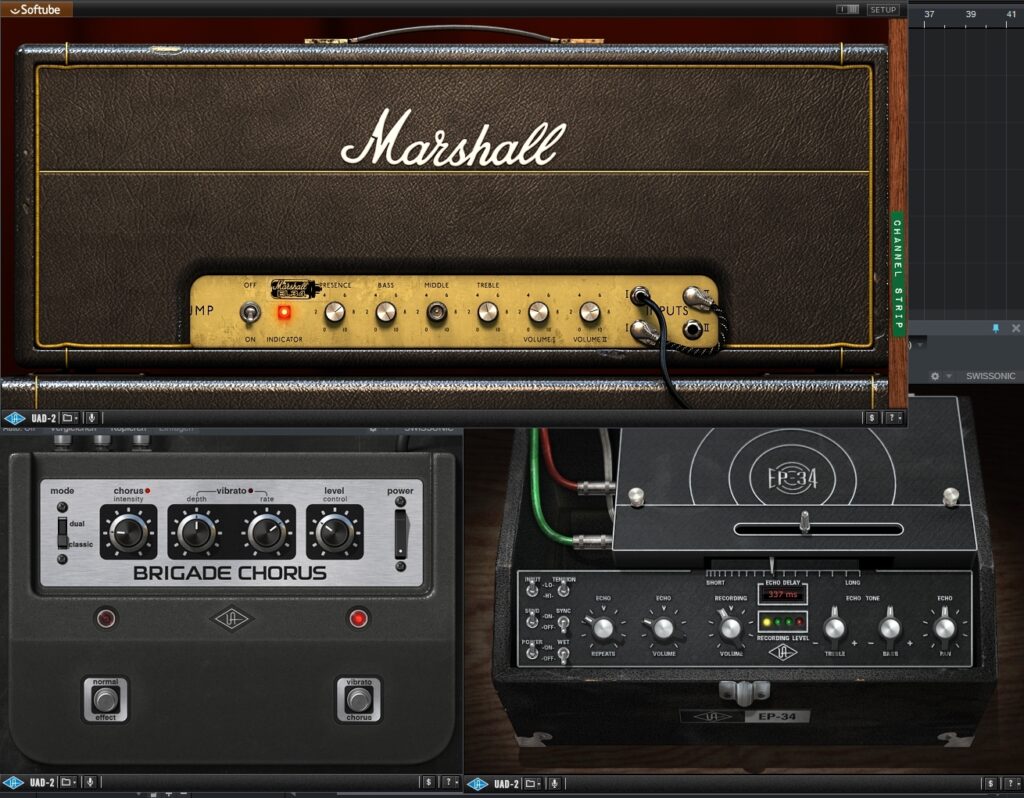
Task: Click the Marshall VOLUME II knob
Action: coord(590,312)
